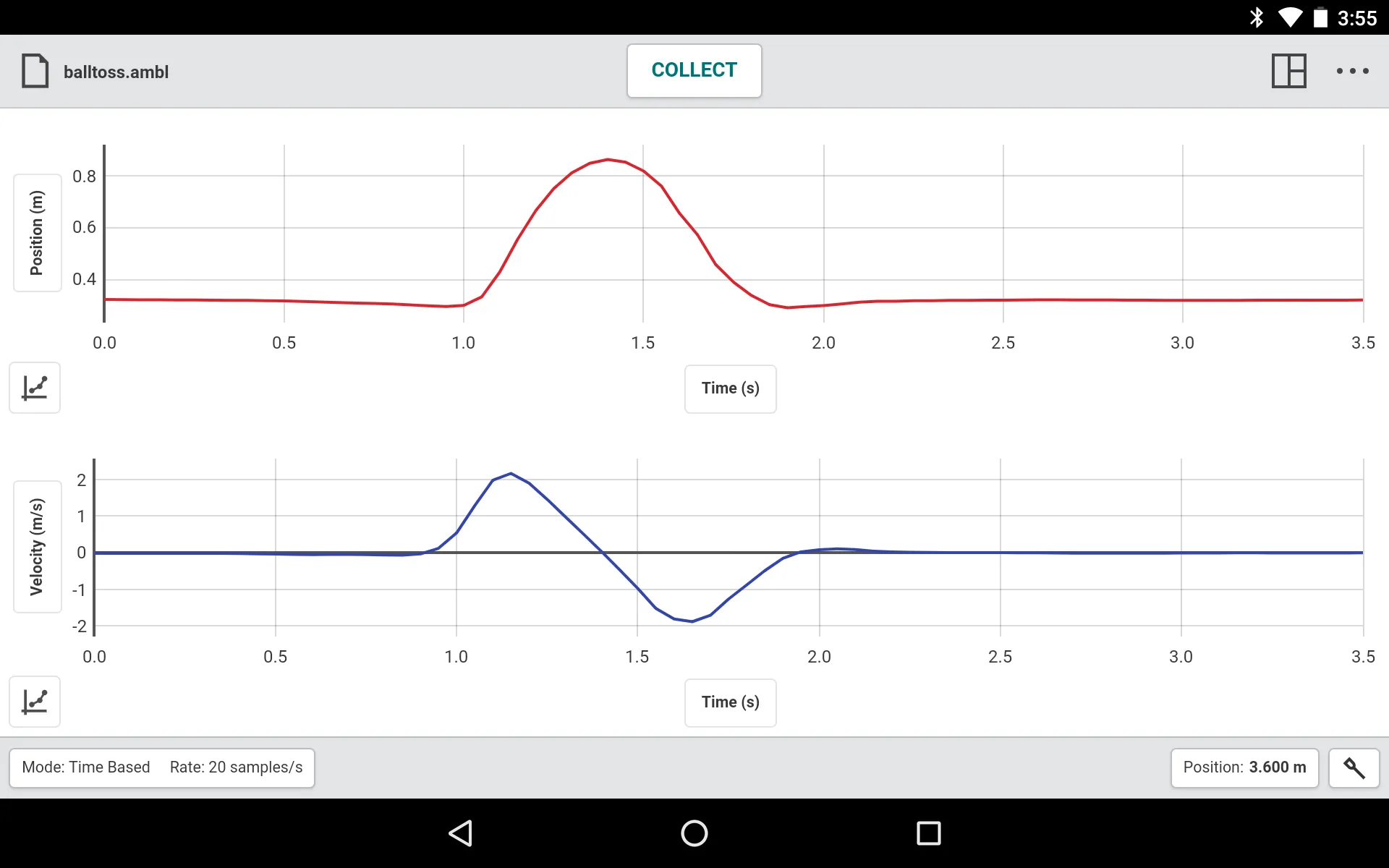1389x868 pixels.
Task: Click the Time axis label on position graph
Action: (729, 387)
